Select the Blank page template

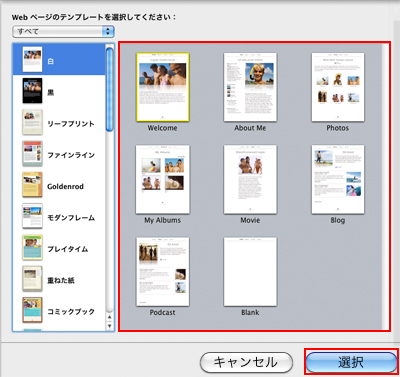(x=250, y=272)
